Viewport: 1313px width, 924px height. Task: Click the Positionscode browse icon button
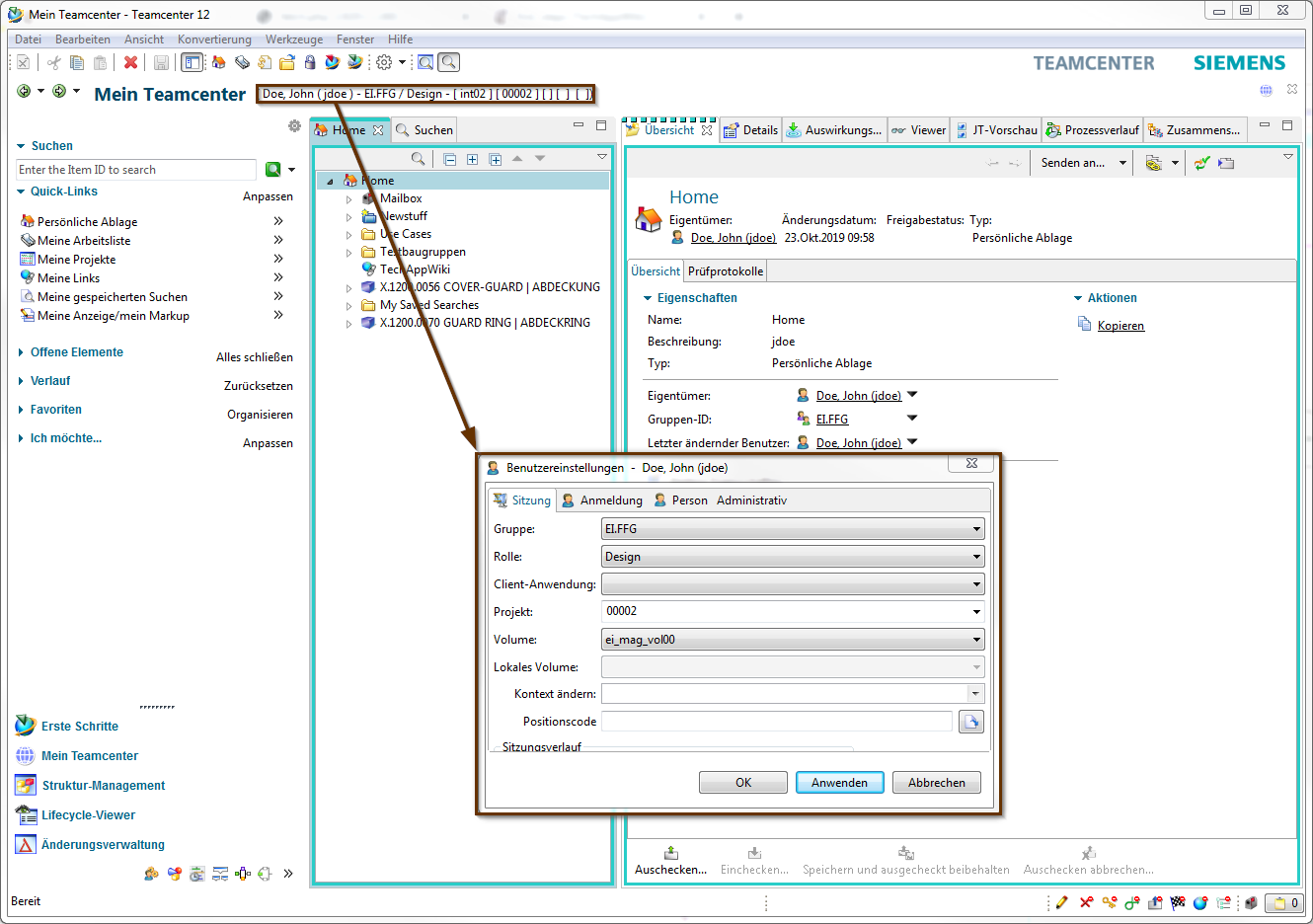(971, 722)
